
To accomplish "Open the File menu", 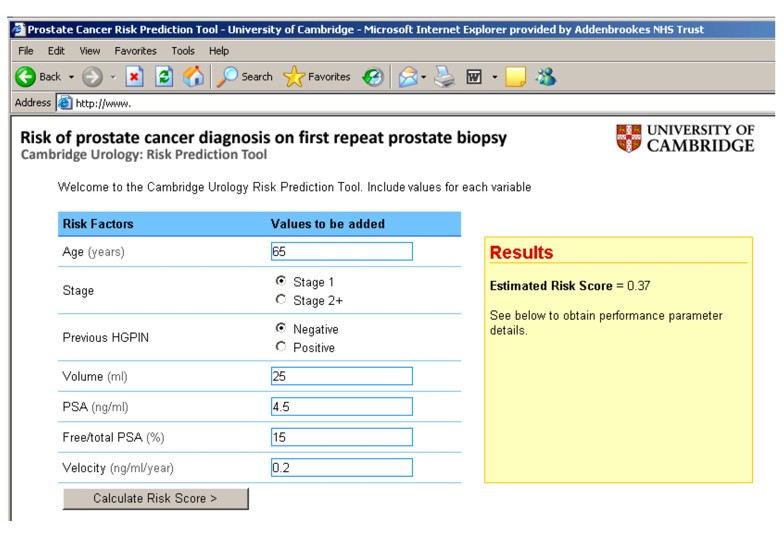I will pyautogui.click(x=26, y=51).
